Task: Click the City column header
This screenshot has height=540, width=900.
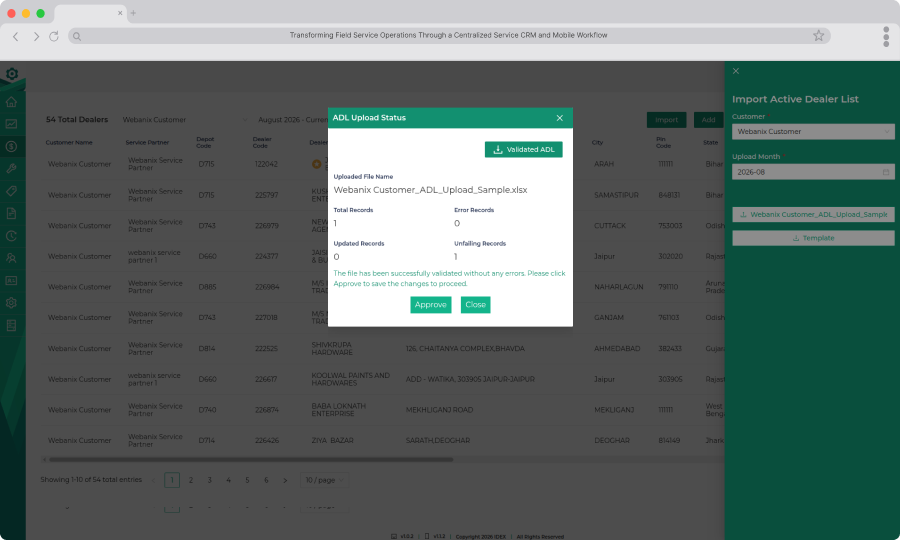Action: click(598, 143)
